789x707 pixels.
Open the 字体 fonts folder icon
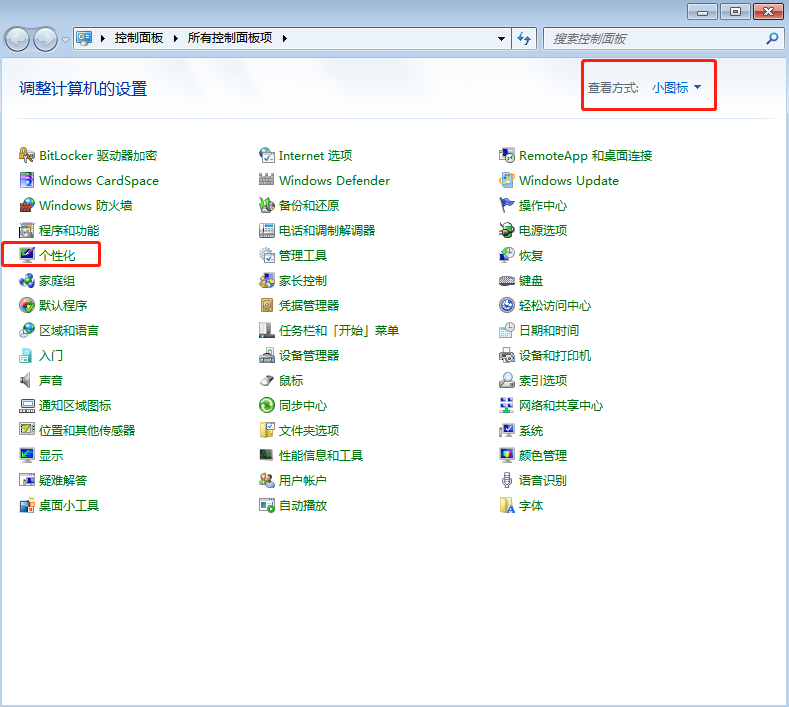coord(507,506)
